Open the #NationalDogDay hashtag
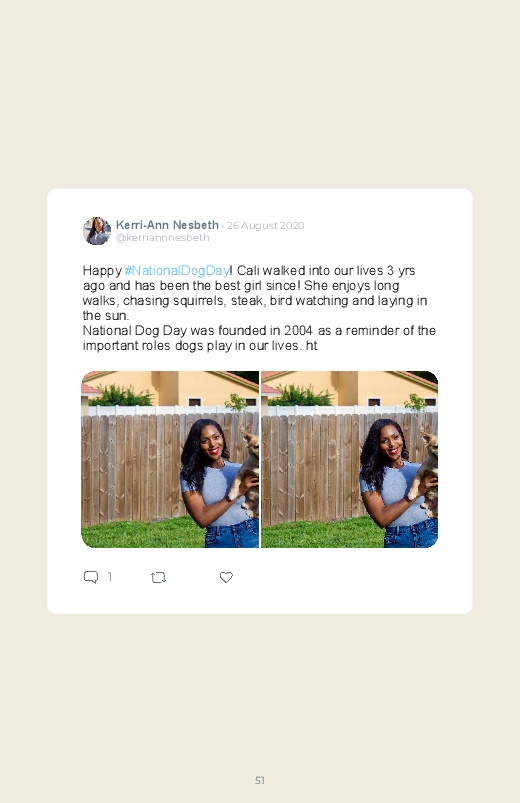Viewport: 520px width, 803px height. point(177,270)
